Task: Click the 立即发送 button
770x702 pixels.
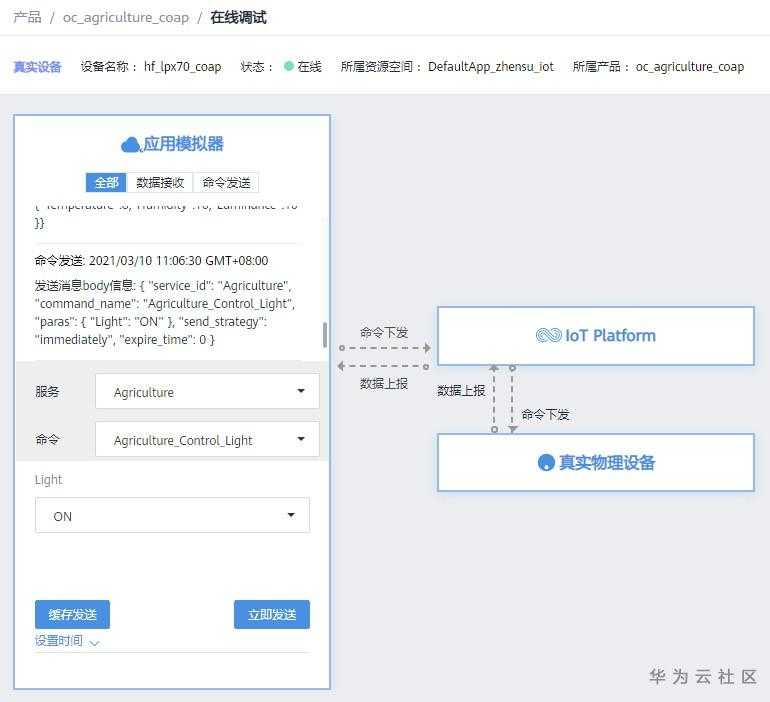Action: (x=272, y=615)
